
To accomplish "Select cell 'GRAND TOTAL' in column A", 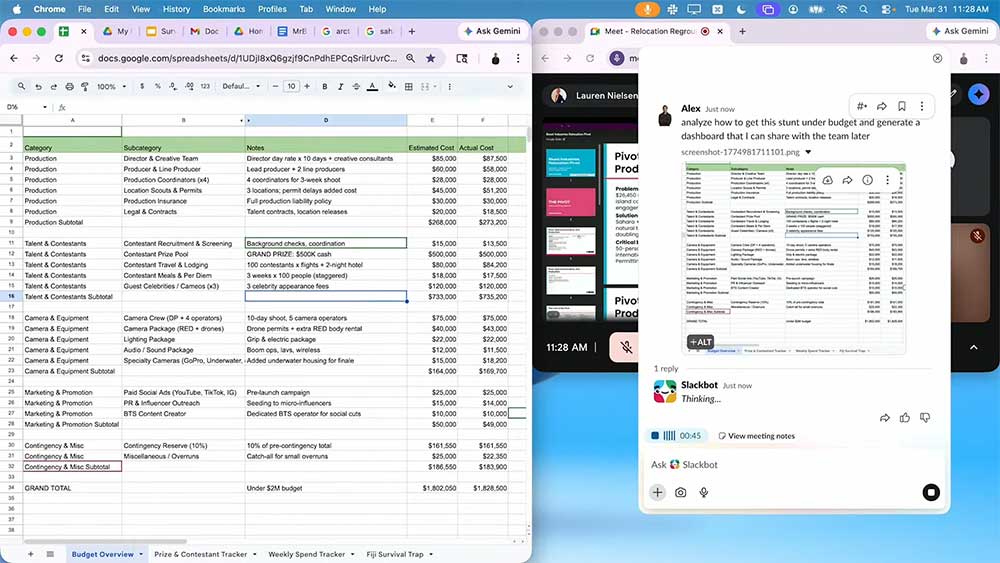I will click(72, 488).
